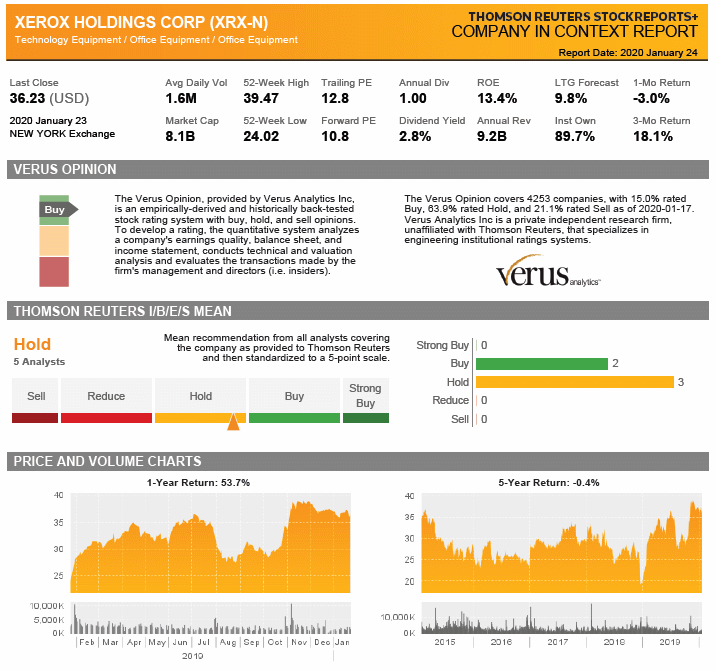Screen dimensions: 716x671
Task: Click the Nov label on 1-year chart axis
Action: [299, 642]
